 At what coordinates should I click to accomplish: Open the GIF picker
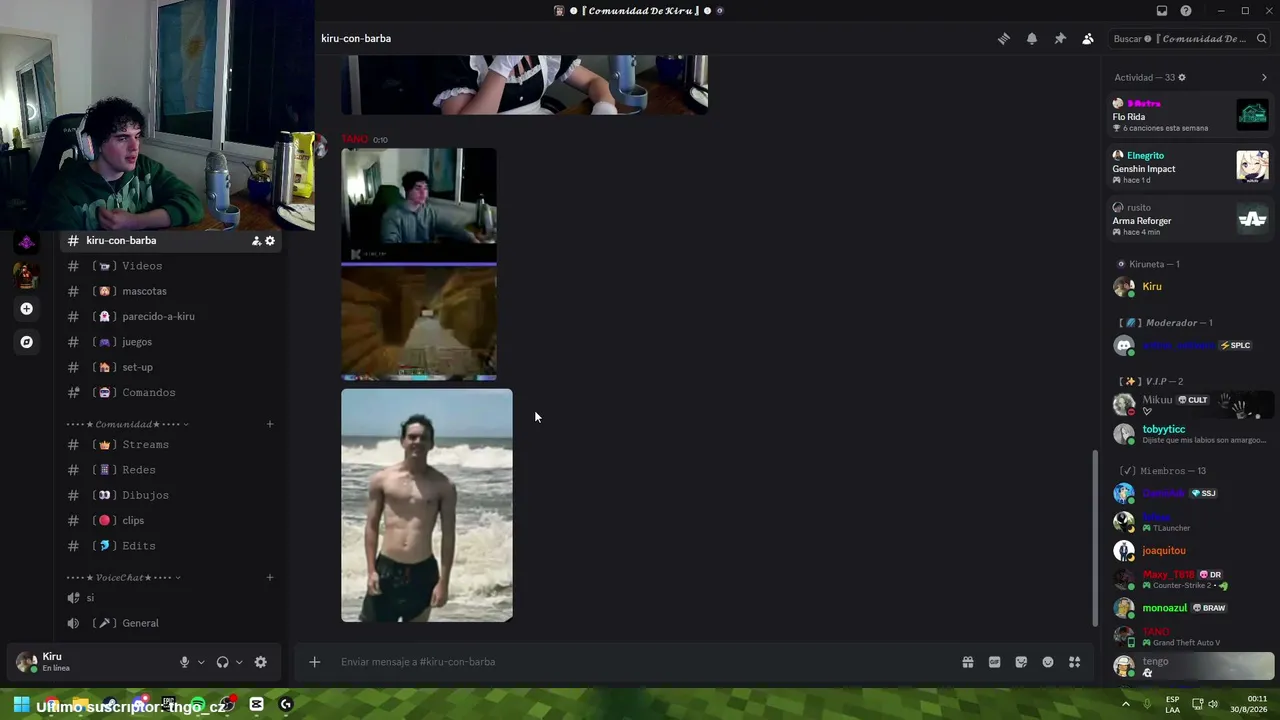[x=994, y=662]
